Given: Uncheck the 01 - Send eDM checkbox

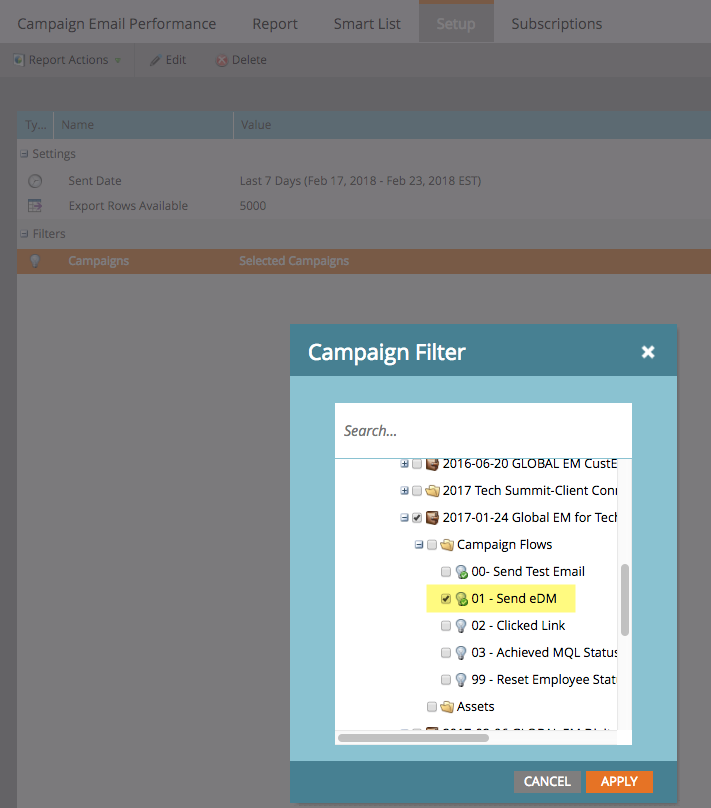Looking at the screenshot, I should coord(446,599).
